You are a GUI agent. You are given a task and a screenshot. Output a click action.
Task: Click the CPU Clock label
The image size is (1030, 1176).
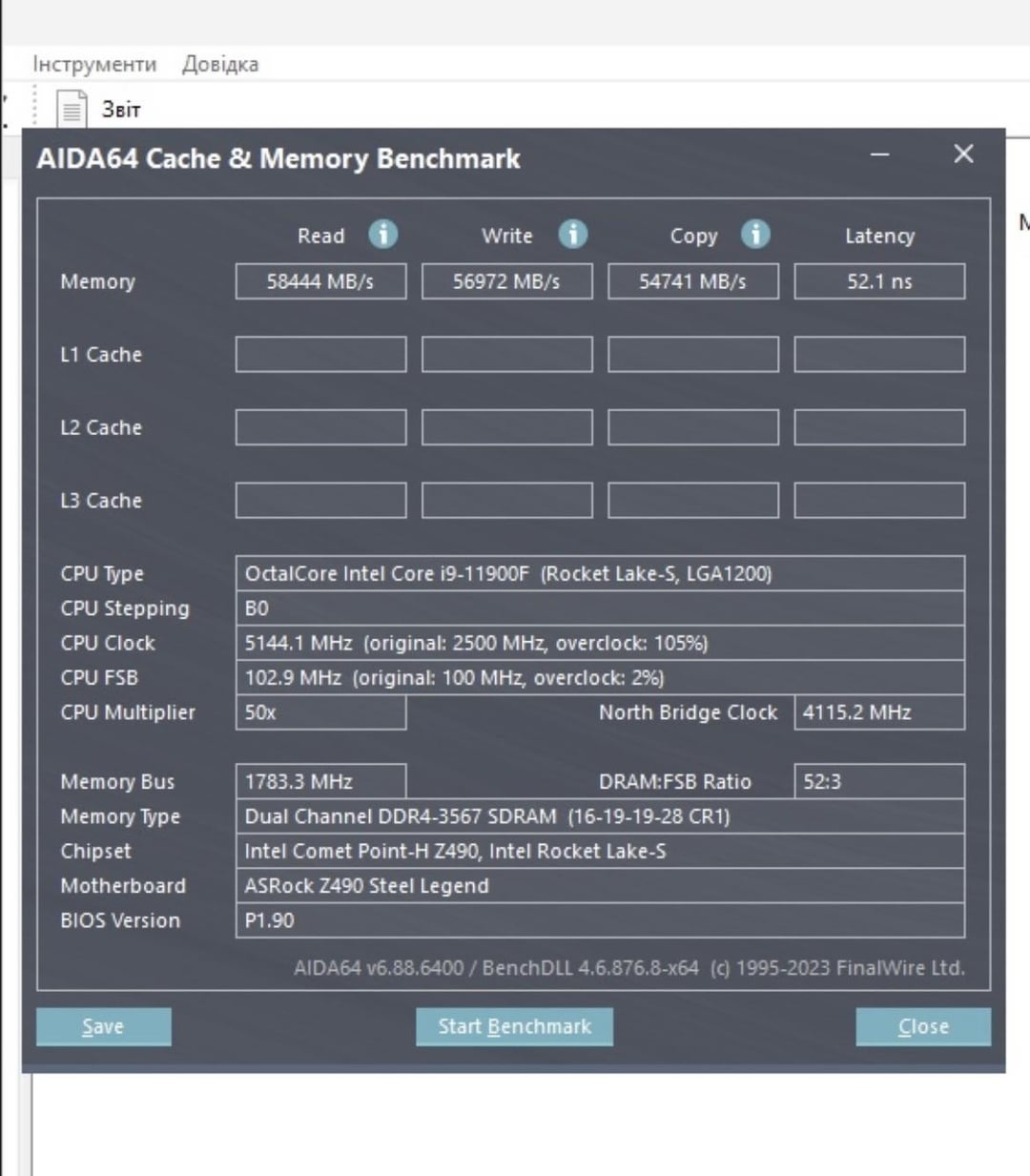pyautogui.click(x=108, y=643)
